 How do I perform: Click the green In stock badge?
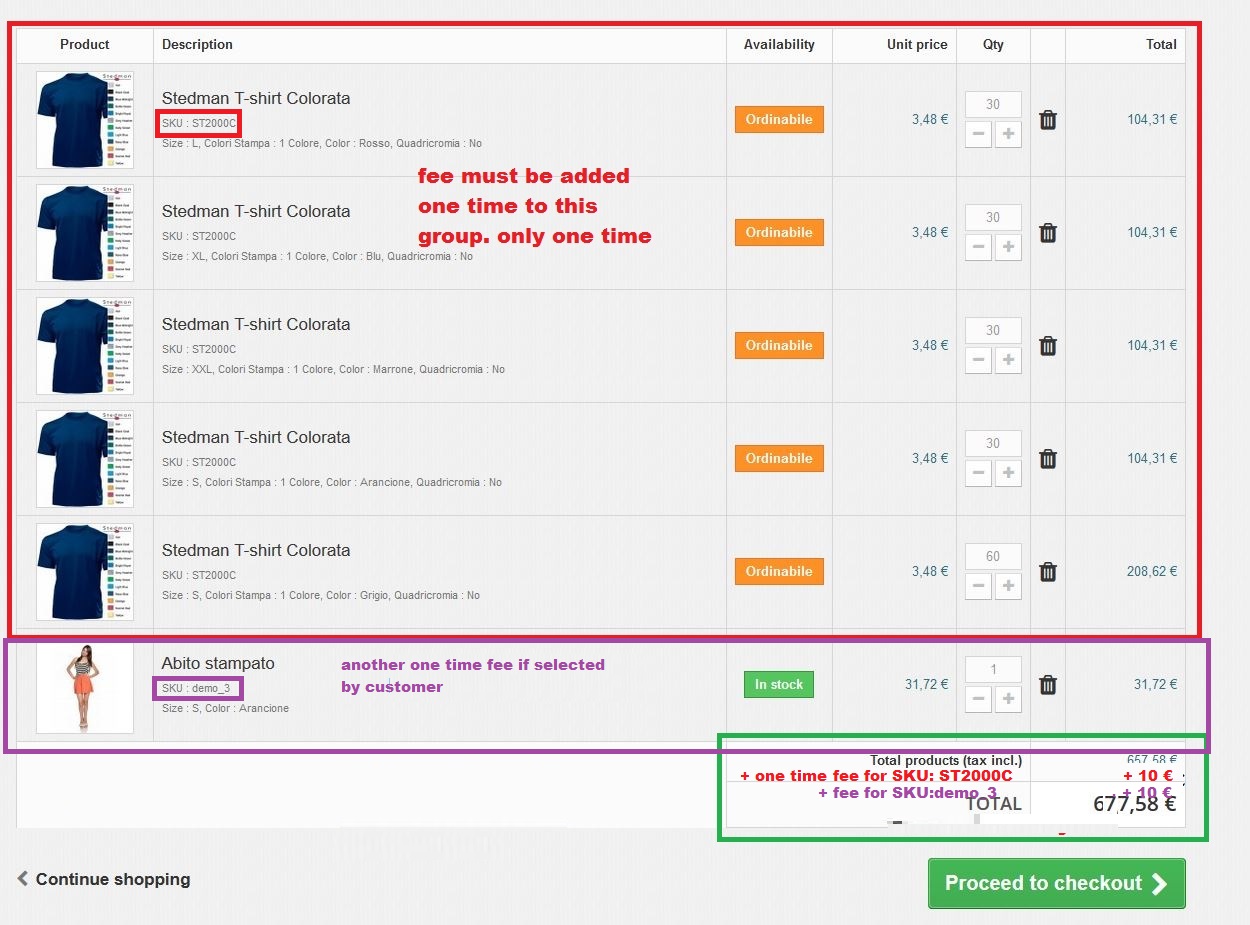(779, 685)
